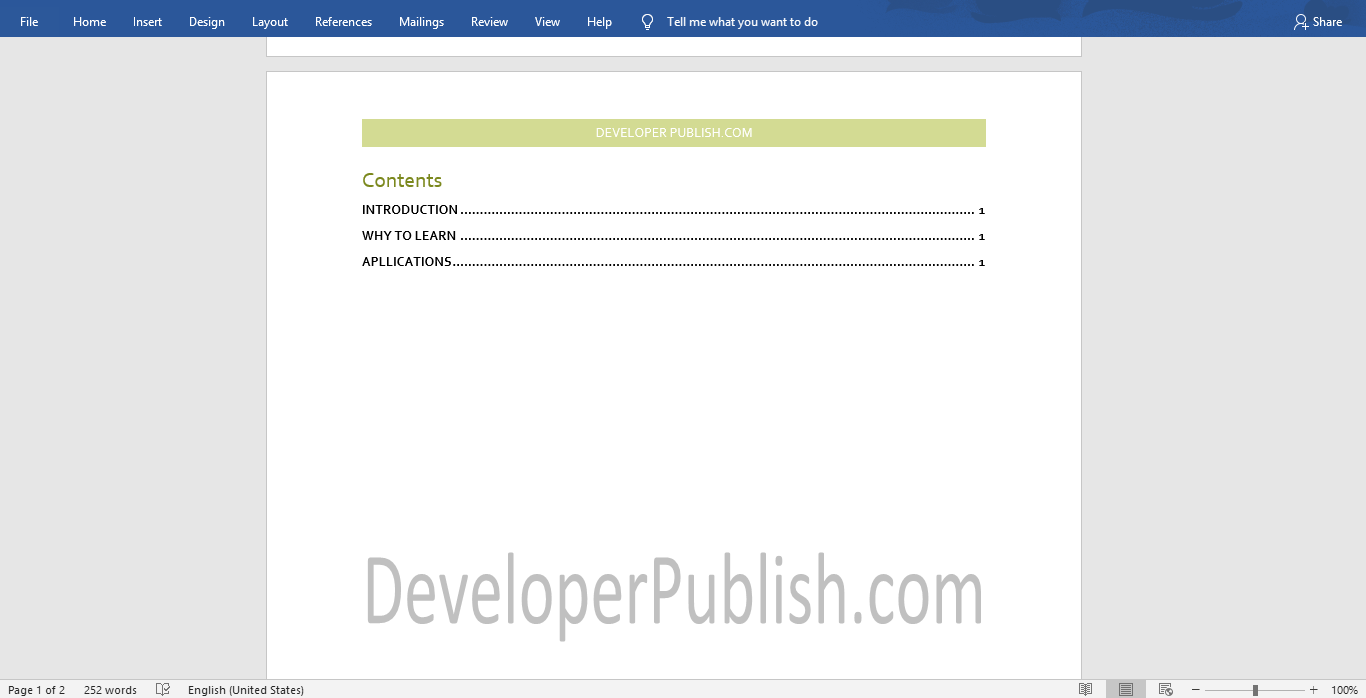
Task: Open the File menu
Action: click(x=28, y=20)
